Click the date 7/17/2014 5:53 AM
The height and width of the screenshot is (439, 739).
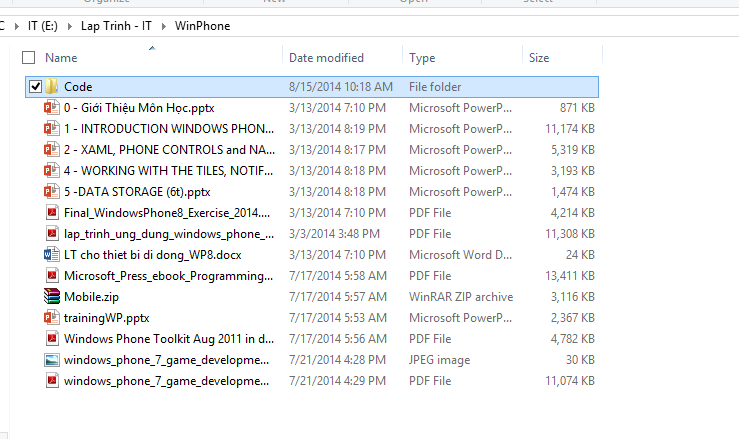pos(338,317)
